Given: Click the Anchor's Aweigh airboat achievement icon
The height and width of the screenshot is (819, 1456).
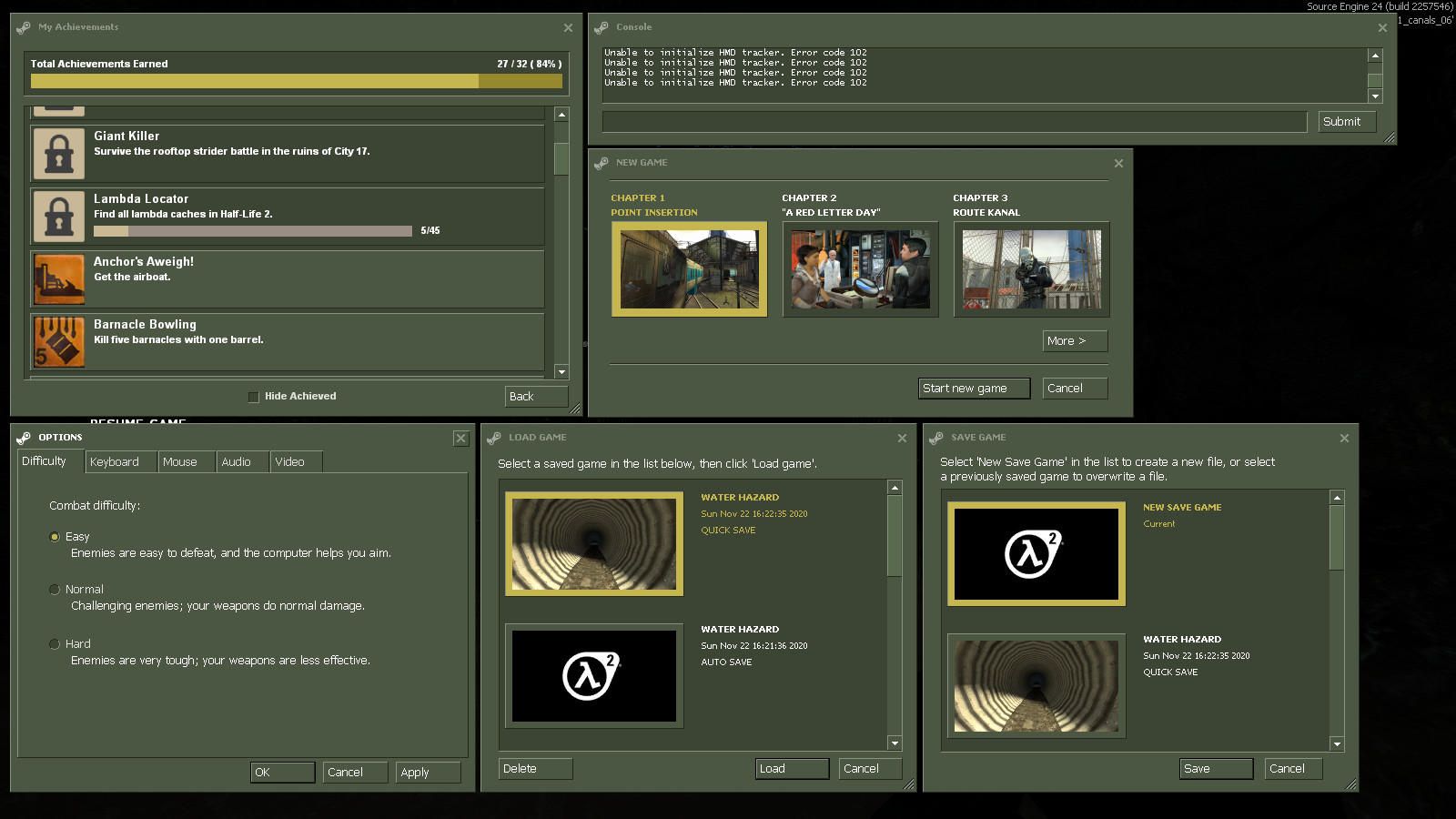Looking at the screenshot, I should (57, 279).
